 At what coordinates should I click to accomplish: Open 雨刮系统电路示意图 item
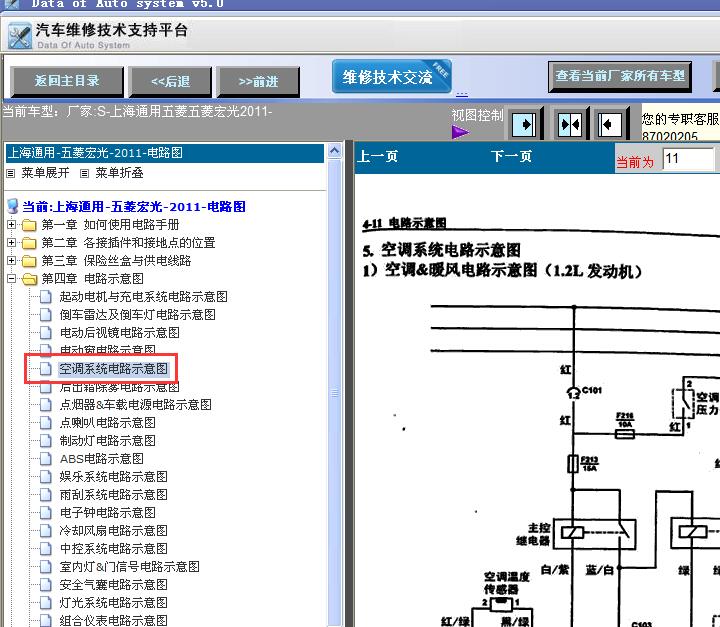click(113, 495)
